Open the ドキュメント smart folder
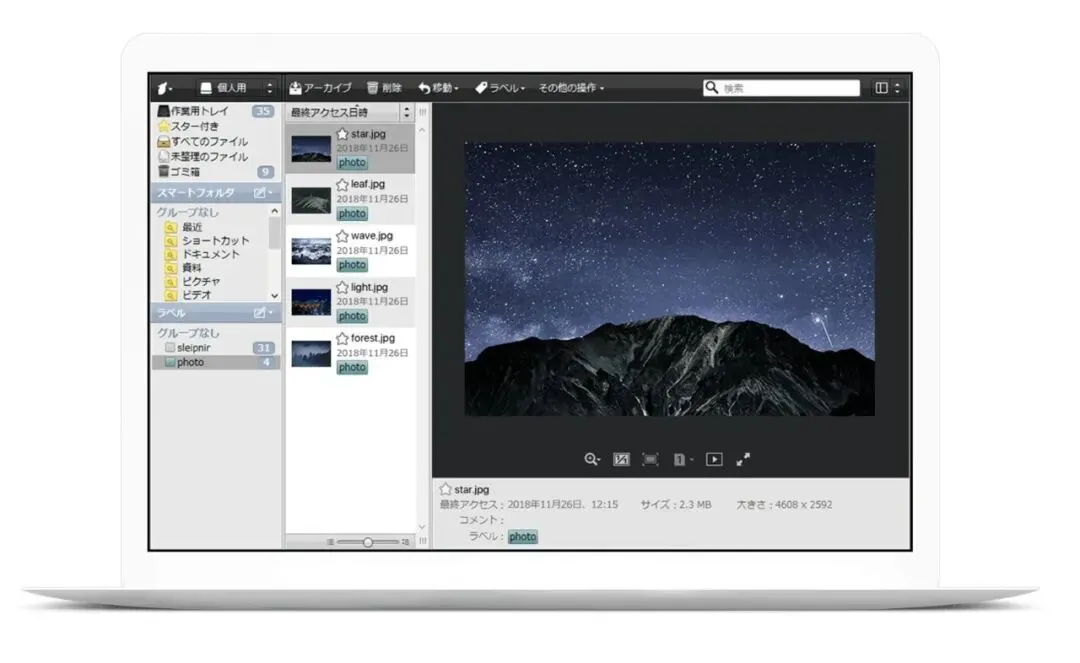This screenshot has height=663, width=1080. (x=202, y=254)
